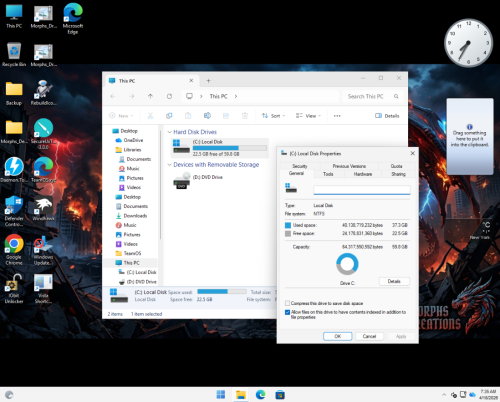Switch to the Tools tab
Screen dimensions: 500x402
click(328, 174)
